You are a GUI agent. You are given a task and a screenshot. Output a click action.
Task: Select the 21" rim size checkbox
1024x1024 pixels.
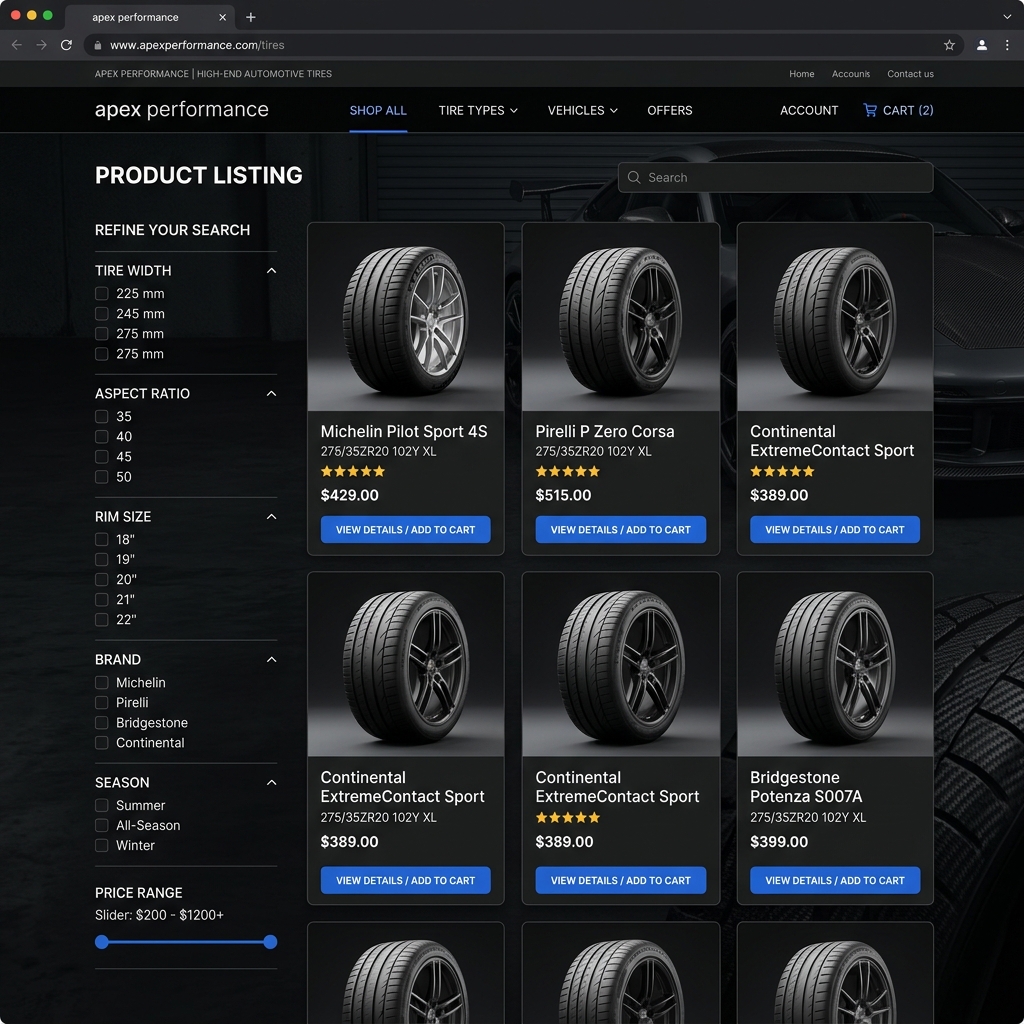[102, 599]
